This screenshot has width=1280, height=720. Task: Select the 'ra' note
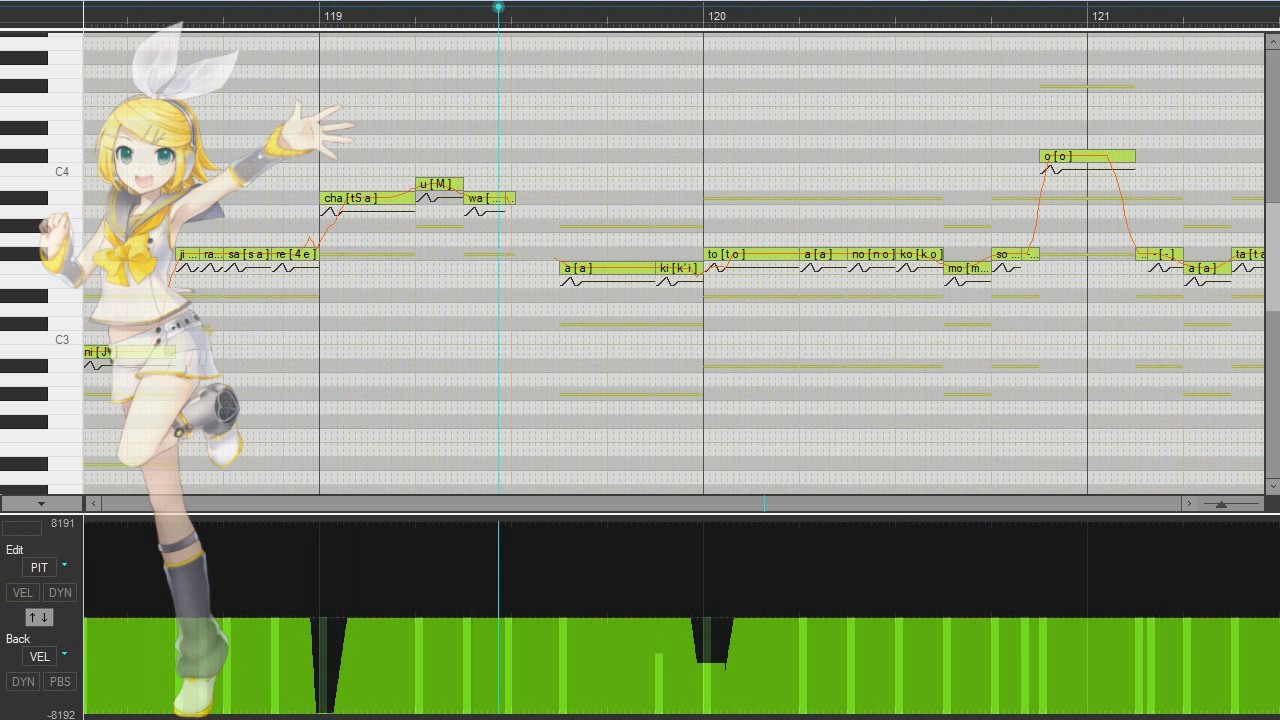pyautogui.click(x=212, y=254)
